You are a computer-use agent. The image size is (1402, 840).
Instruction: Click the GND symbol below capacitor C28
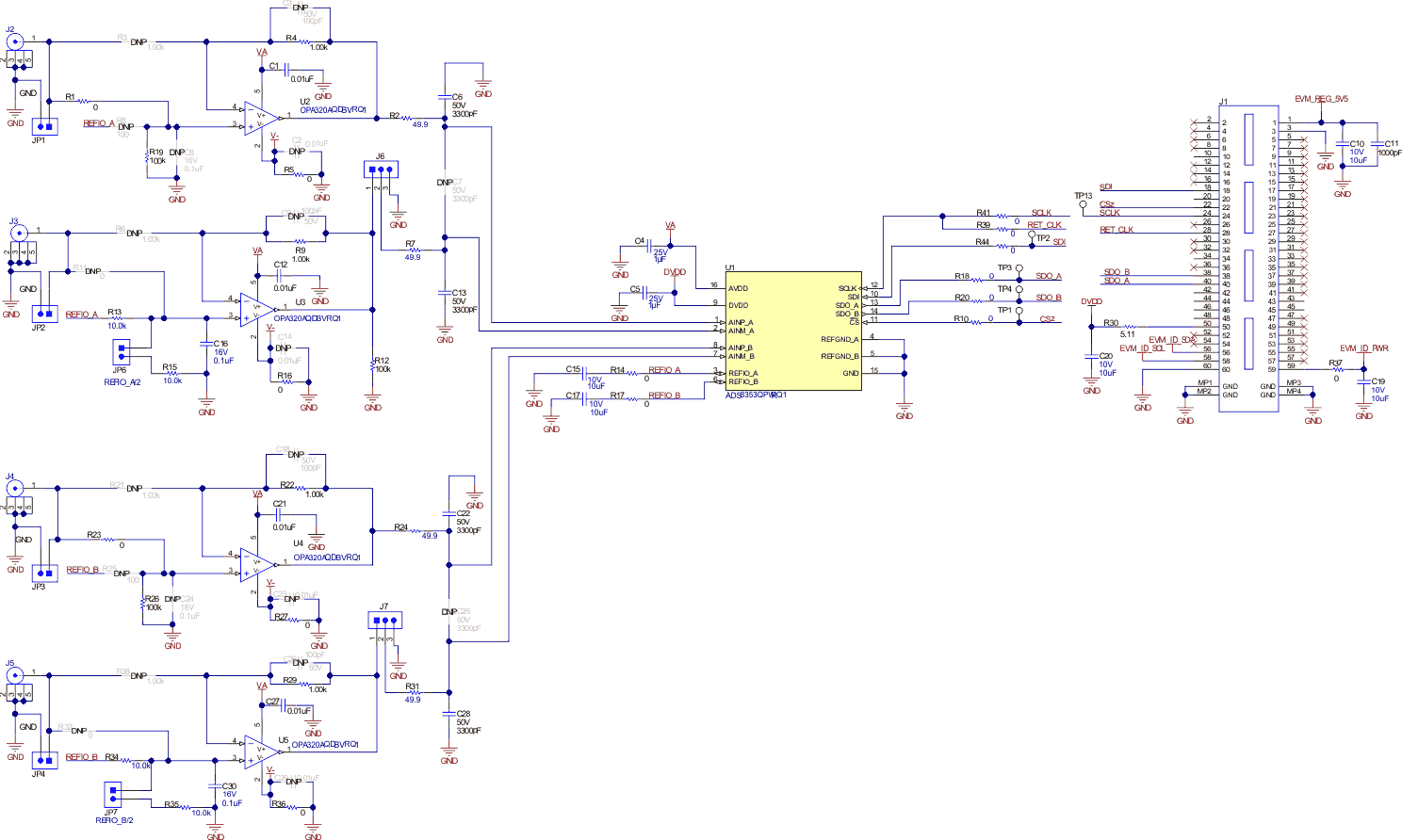(447, 751)
